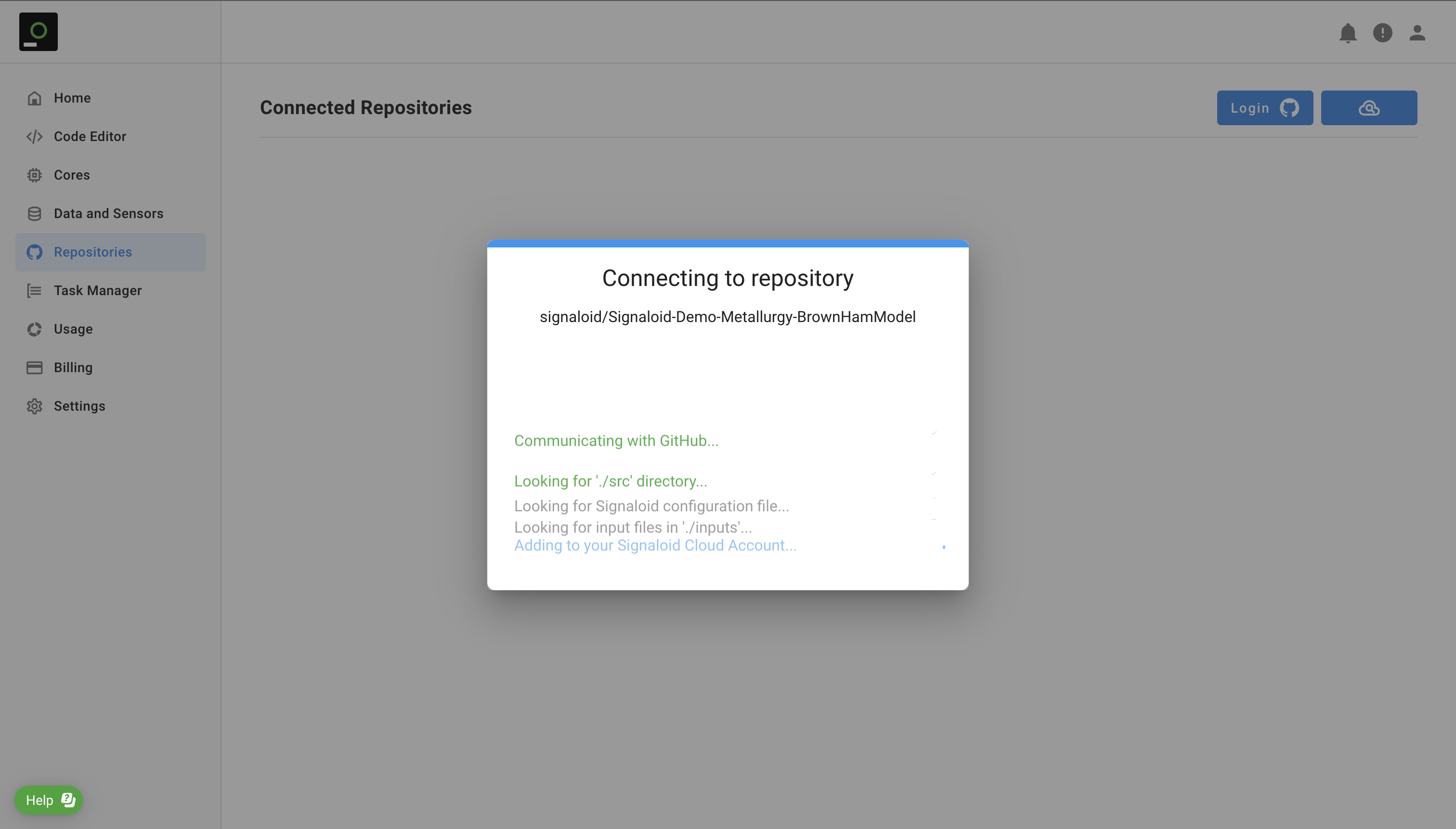Image resolution: width=1456 pixels, height=829 pixels.
Task: Click the repository name text in dialog
Action: click(728, 317)
